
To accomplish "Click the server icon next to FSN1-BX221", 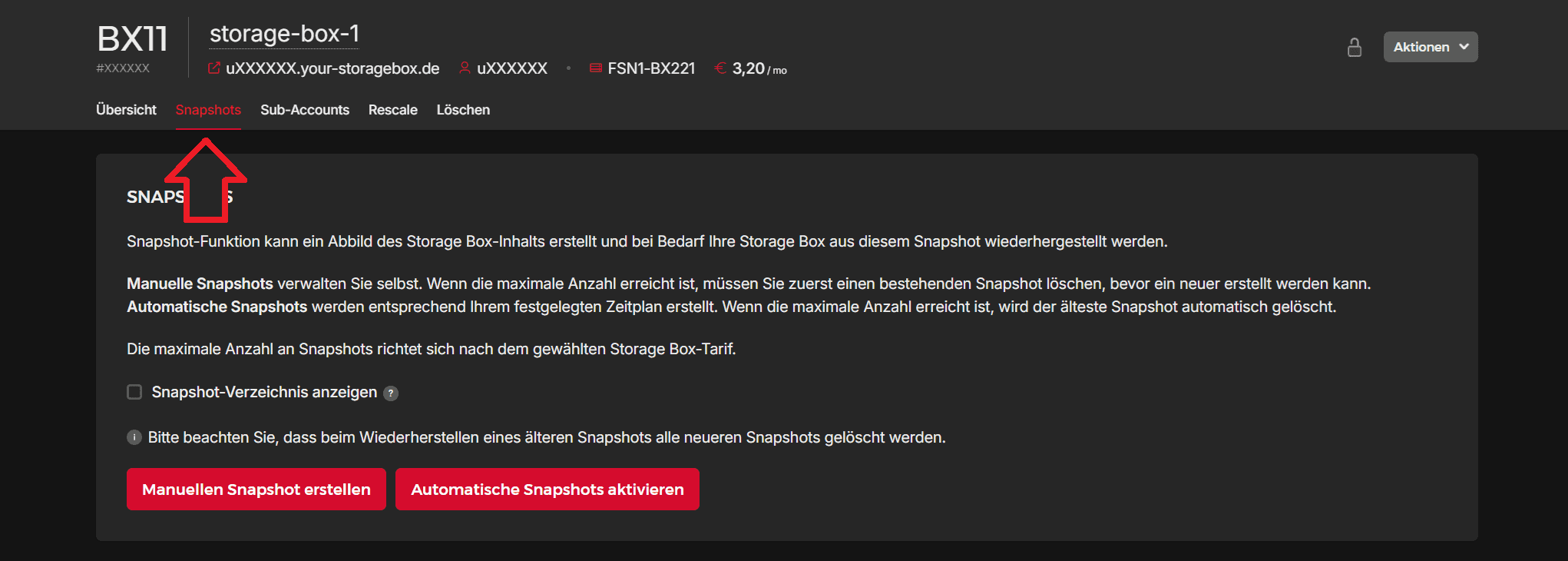I will pyautogui.click(x=597, y=68).
